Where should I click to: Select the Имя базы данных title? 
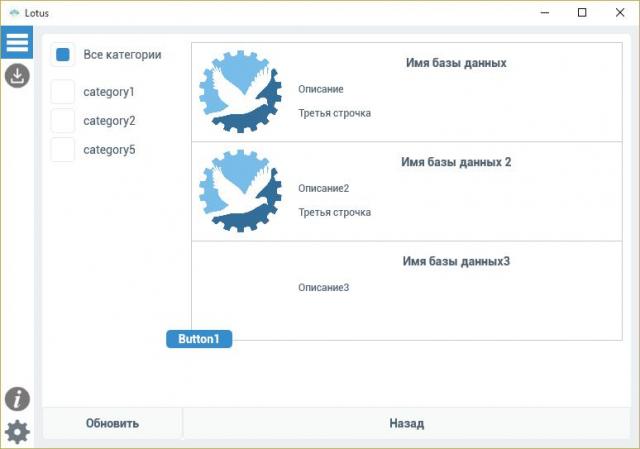[456, 63]
